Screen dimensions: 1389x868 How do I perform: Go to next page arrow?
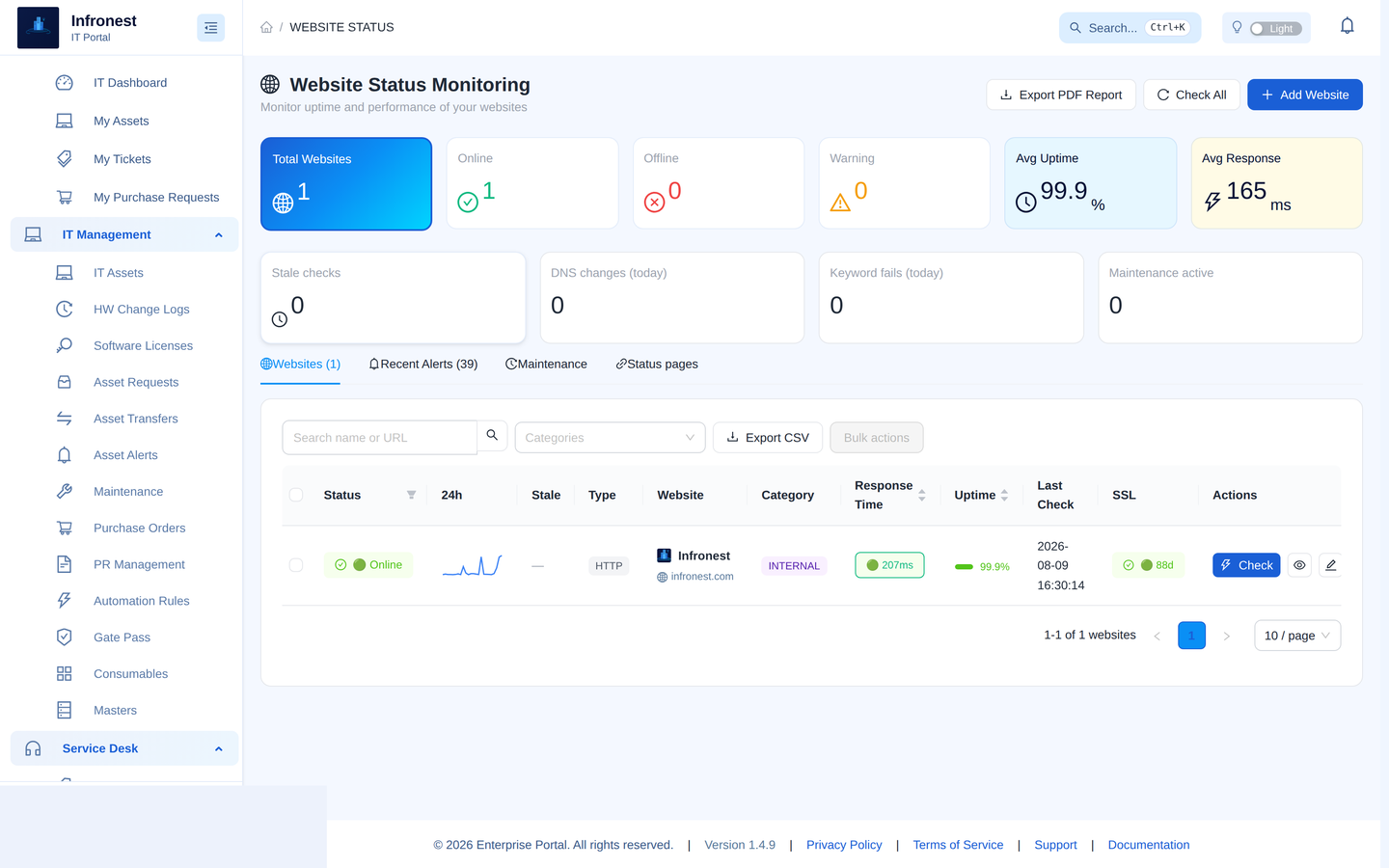[1227, 636]
